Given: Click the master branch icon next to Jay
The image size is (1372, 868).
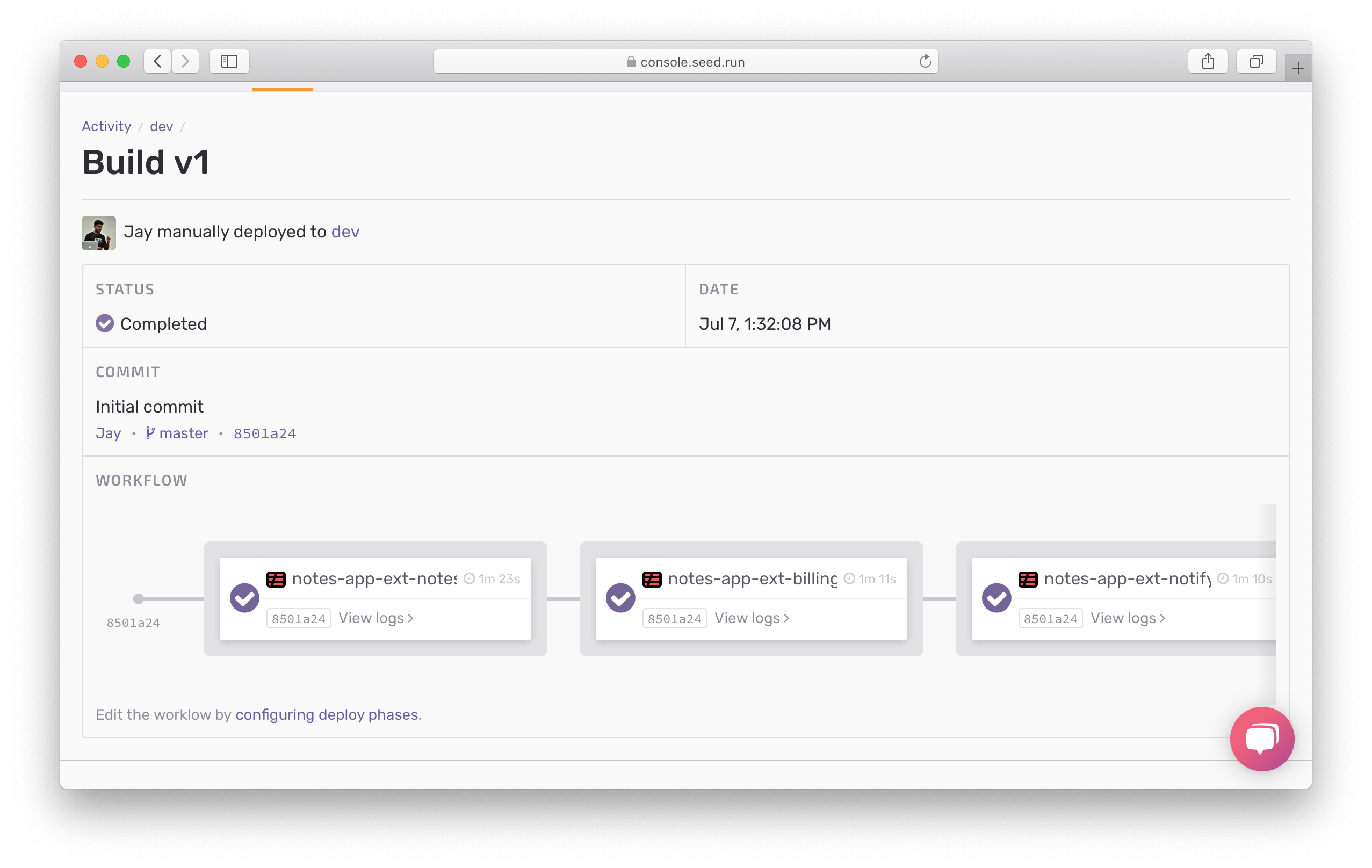Looking at the screenshot, I should 150,433.
